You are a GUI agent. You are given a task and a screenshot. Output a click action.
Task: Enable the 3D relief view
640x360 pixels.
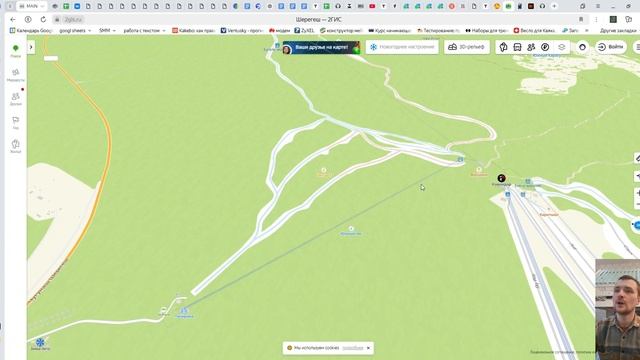point(467,47)
